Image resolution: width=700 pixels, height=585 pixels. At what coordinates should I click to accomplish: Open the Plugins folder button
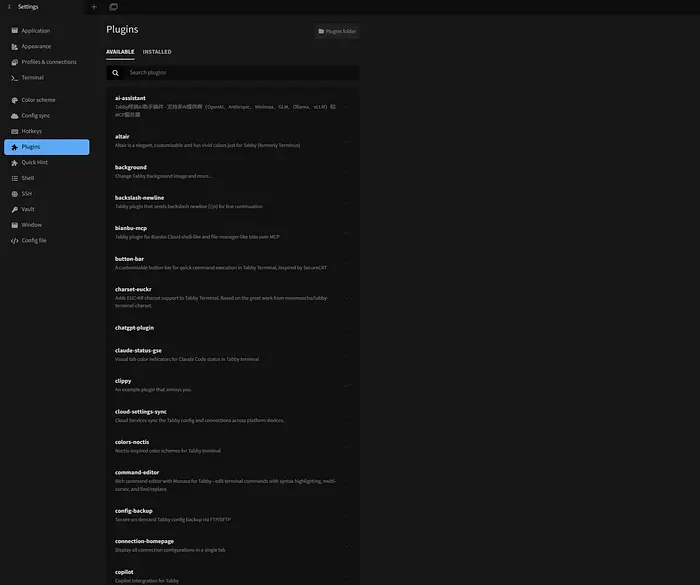click(337, 31)
